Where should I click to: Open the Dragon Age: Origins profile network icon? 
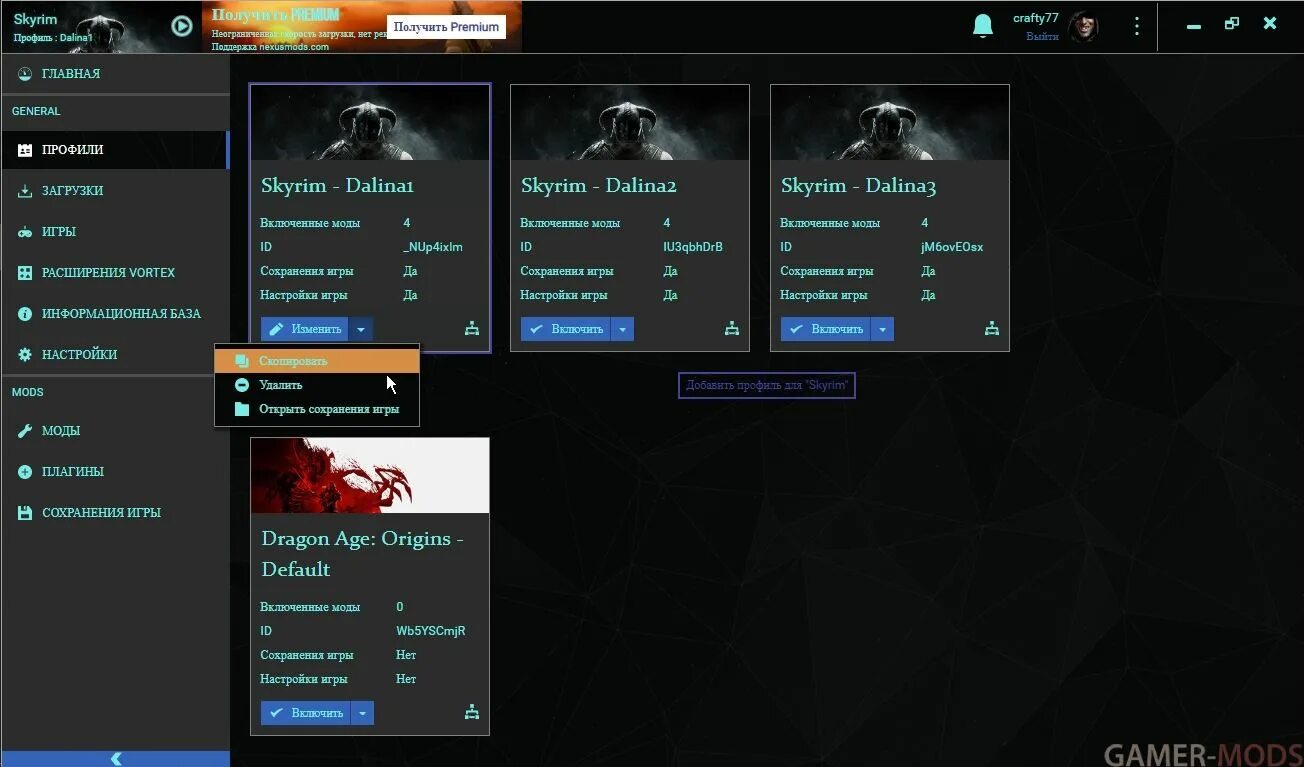click(x=472, y=712)
